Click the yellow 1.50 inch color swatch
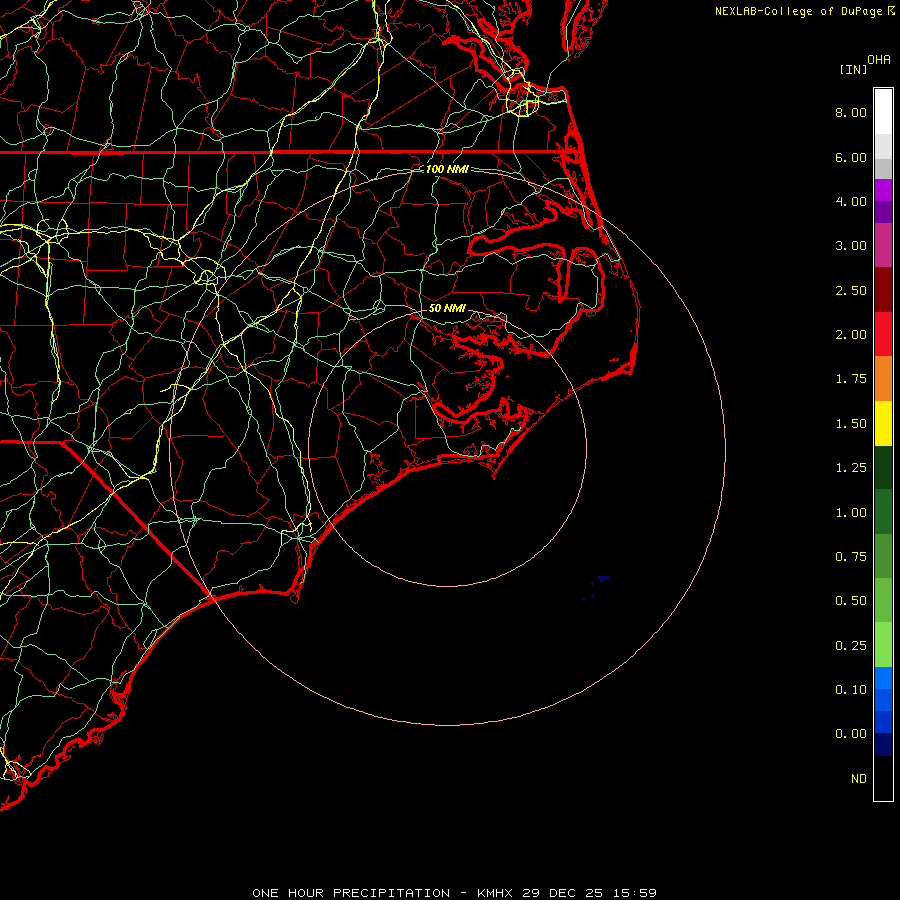The image size is (900, 900). [x=883, y=424]
